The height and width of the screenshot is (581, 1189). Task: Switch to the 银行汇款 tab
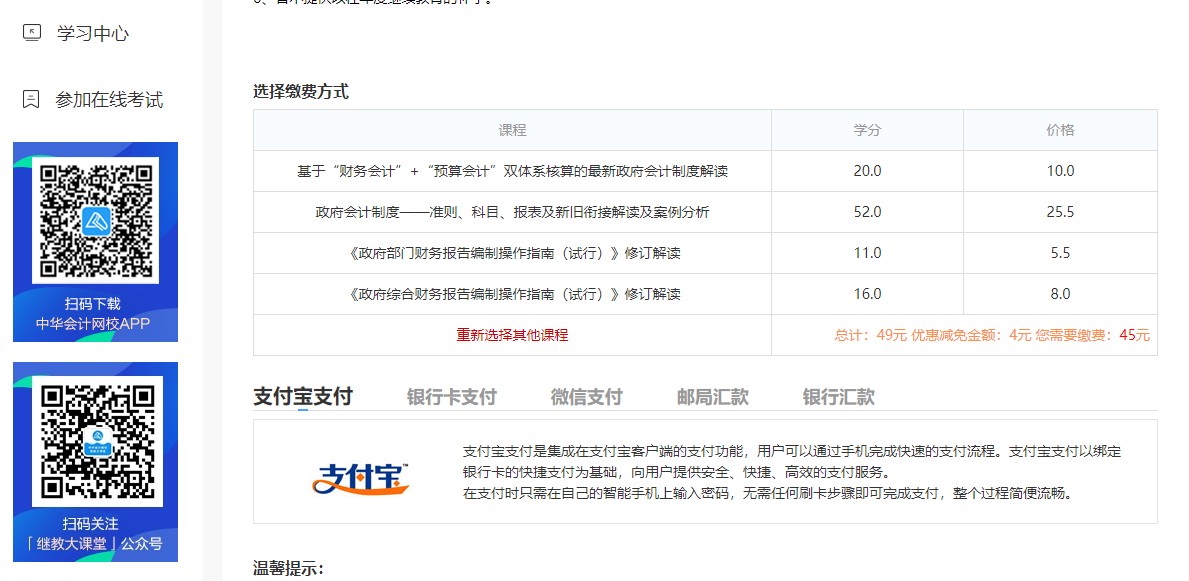coord(838,396)
